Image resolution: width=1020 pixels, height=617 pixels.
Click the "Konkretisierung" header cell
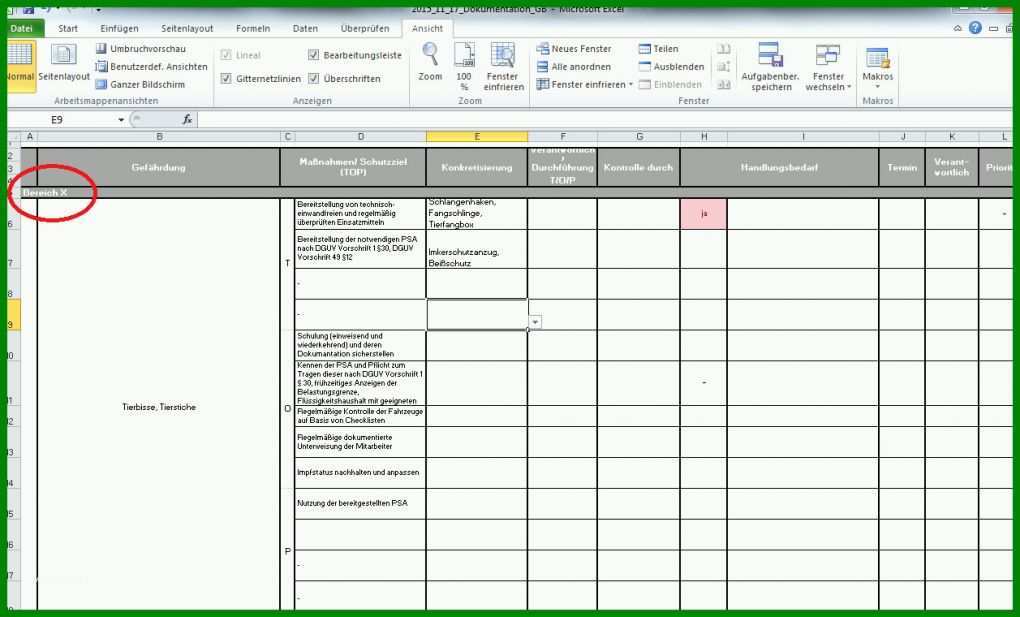click(477, 167)
